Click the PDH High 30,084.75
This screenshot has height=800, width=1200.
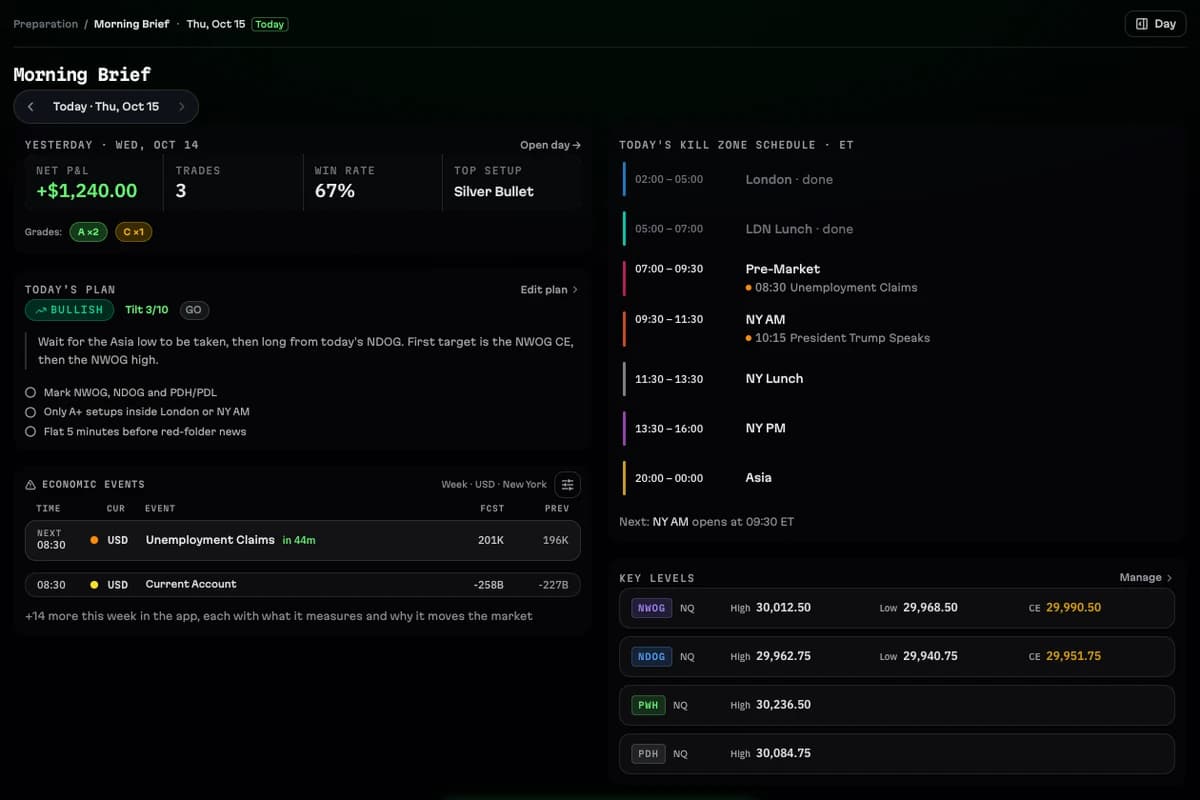(783, 753)
